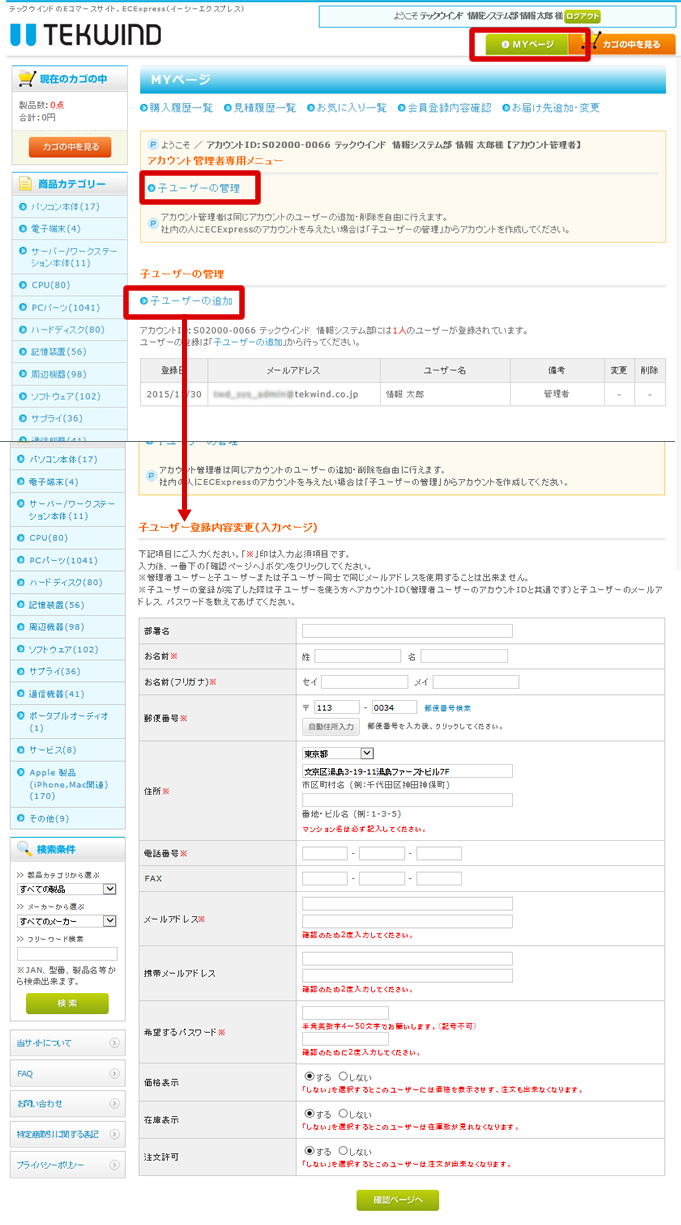Focus the メイ furigana field
This screenshot has width=681, height=1225.
[x=476, y=682]
